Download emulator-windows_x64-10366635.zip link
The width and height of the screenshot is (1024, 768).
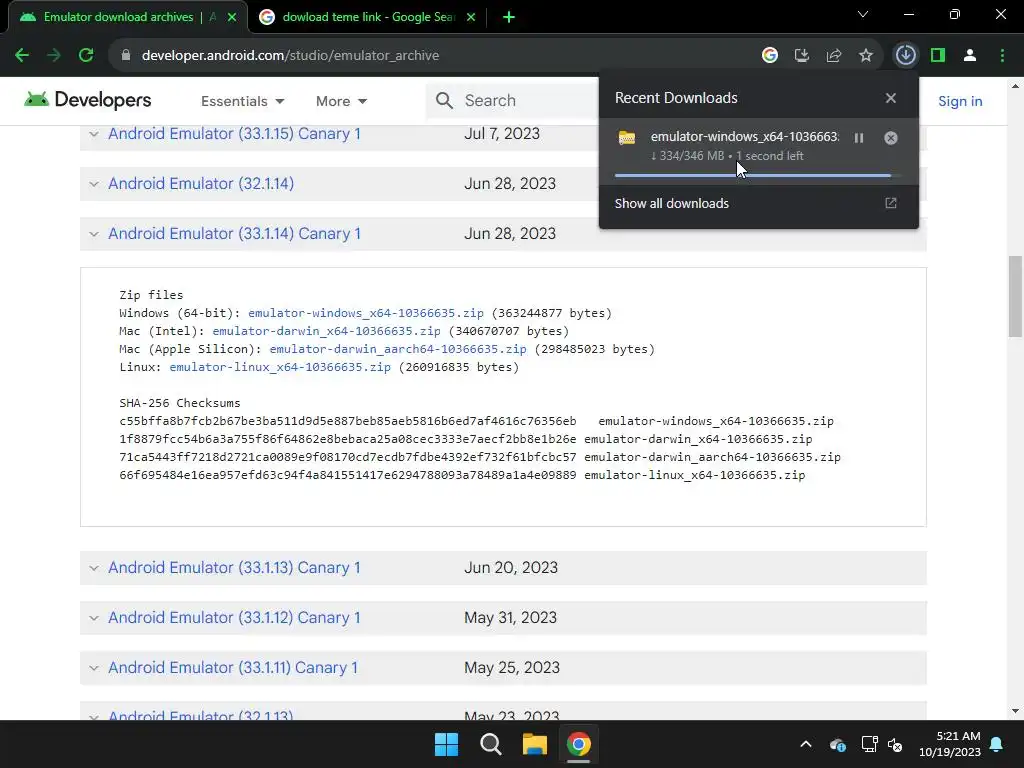[366, 313]
